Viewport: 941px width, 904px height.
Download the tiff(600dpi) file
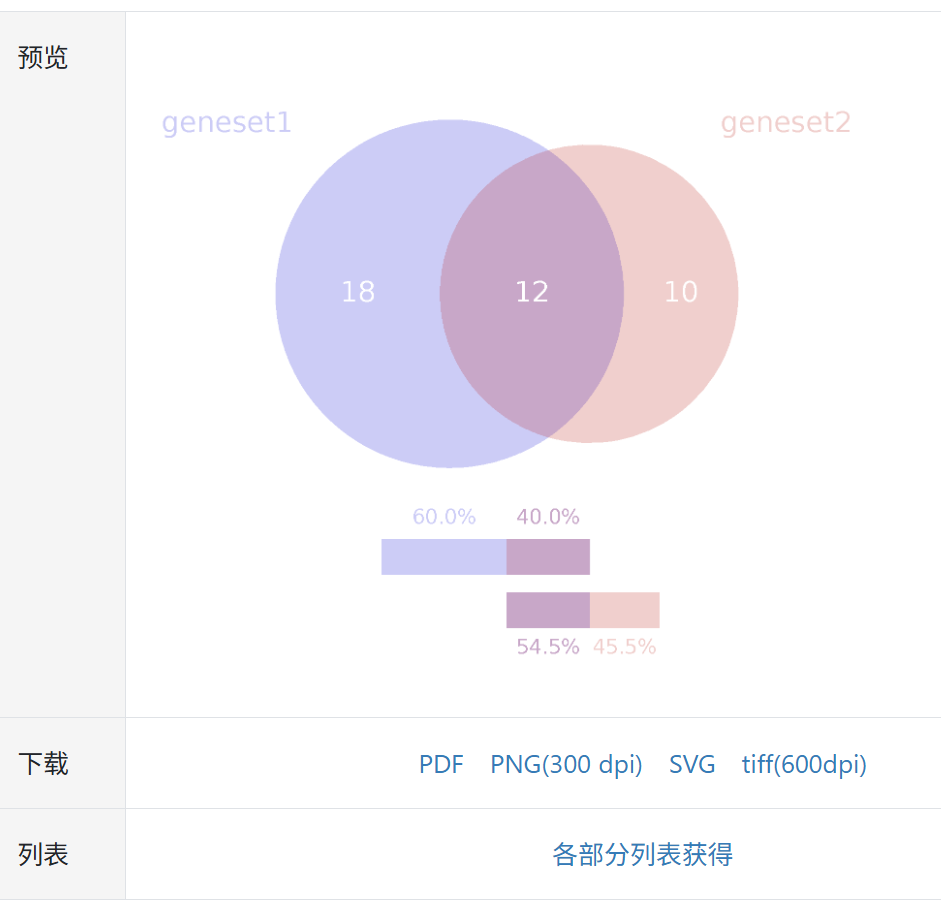point(806,764)
